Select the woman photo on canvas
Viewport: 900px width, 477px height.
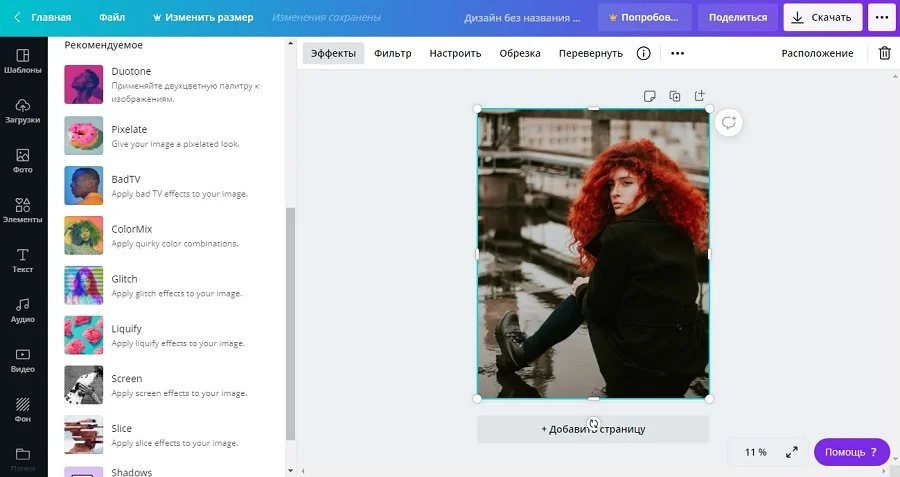(x=593, y=253)
